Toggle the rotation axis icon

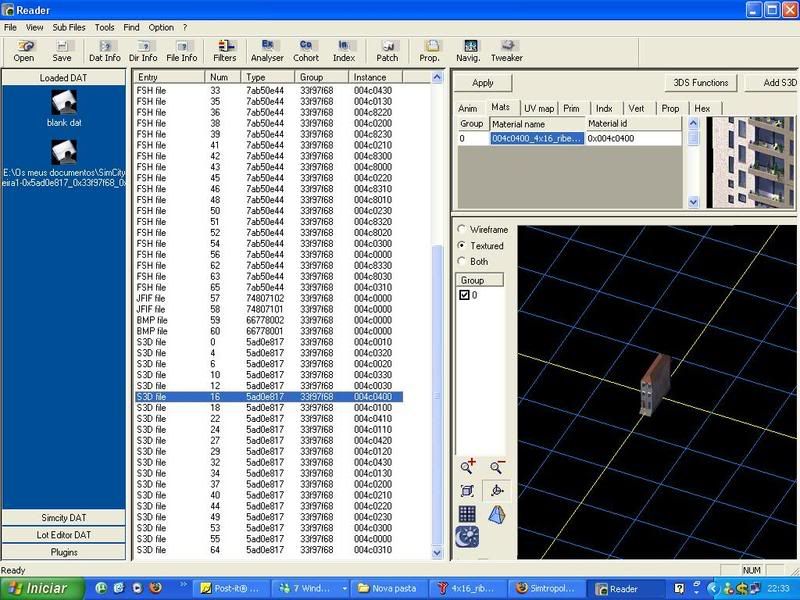click(497, 491)
